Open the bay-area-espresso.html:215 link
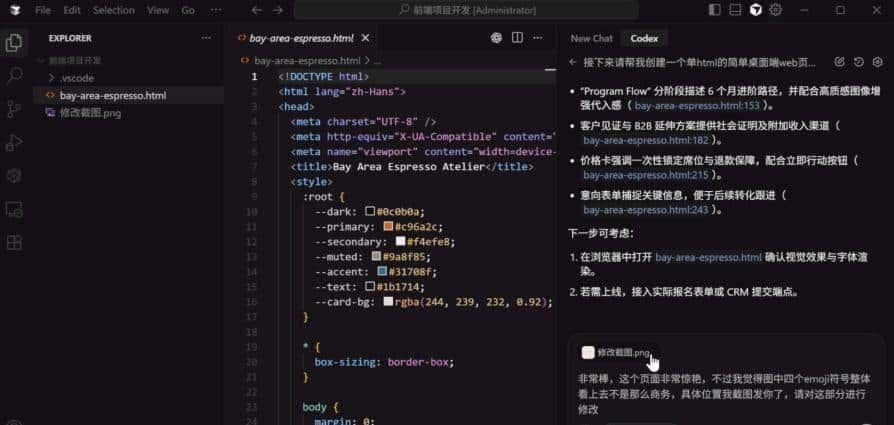 pos(645,175)
